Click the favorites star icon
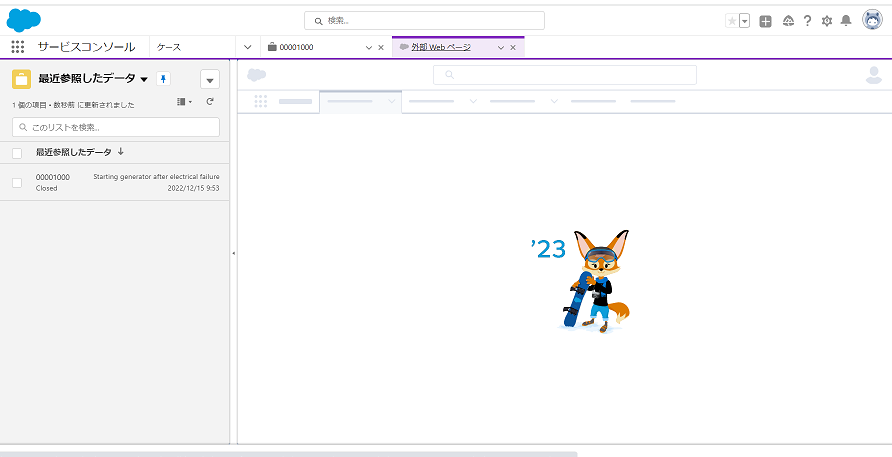 coord(732,21)
